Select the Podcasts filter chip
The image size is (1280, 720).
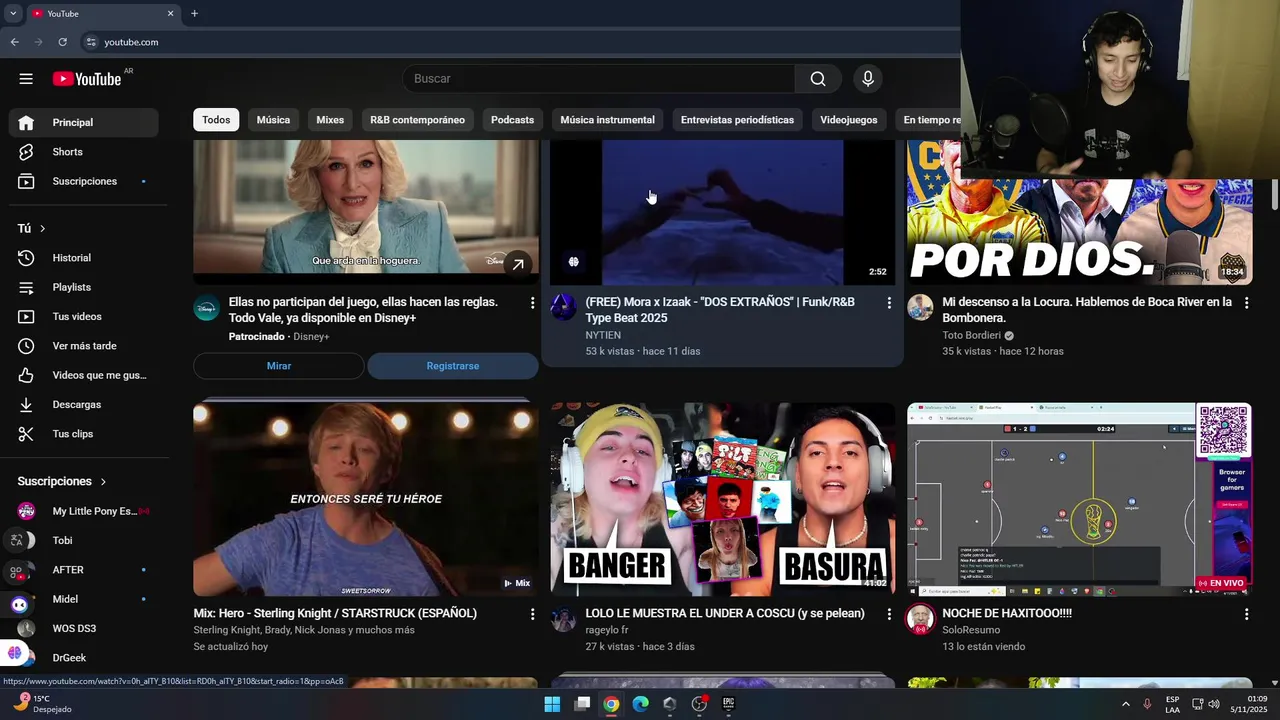pyautogui.click(x=512, y=120)
